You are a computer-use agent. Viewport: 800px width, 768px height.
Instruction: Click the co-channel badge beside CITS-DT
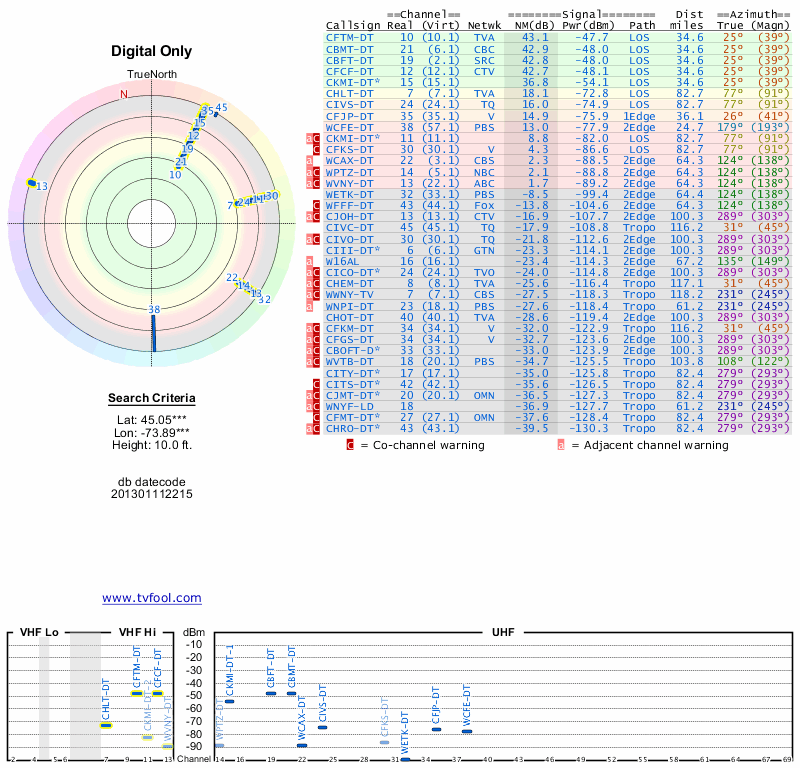(x=316, y=384)
